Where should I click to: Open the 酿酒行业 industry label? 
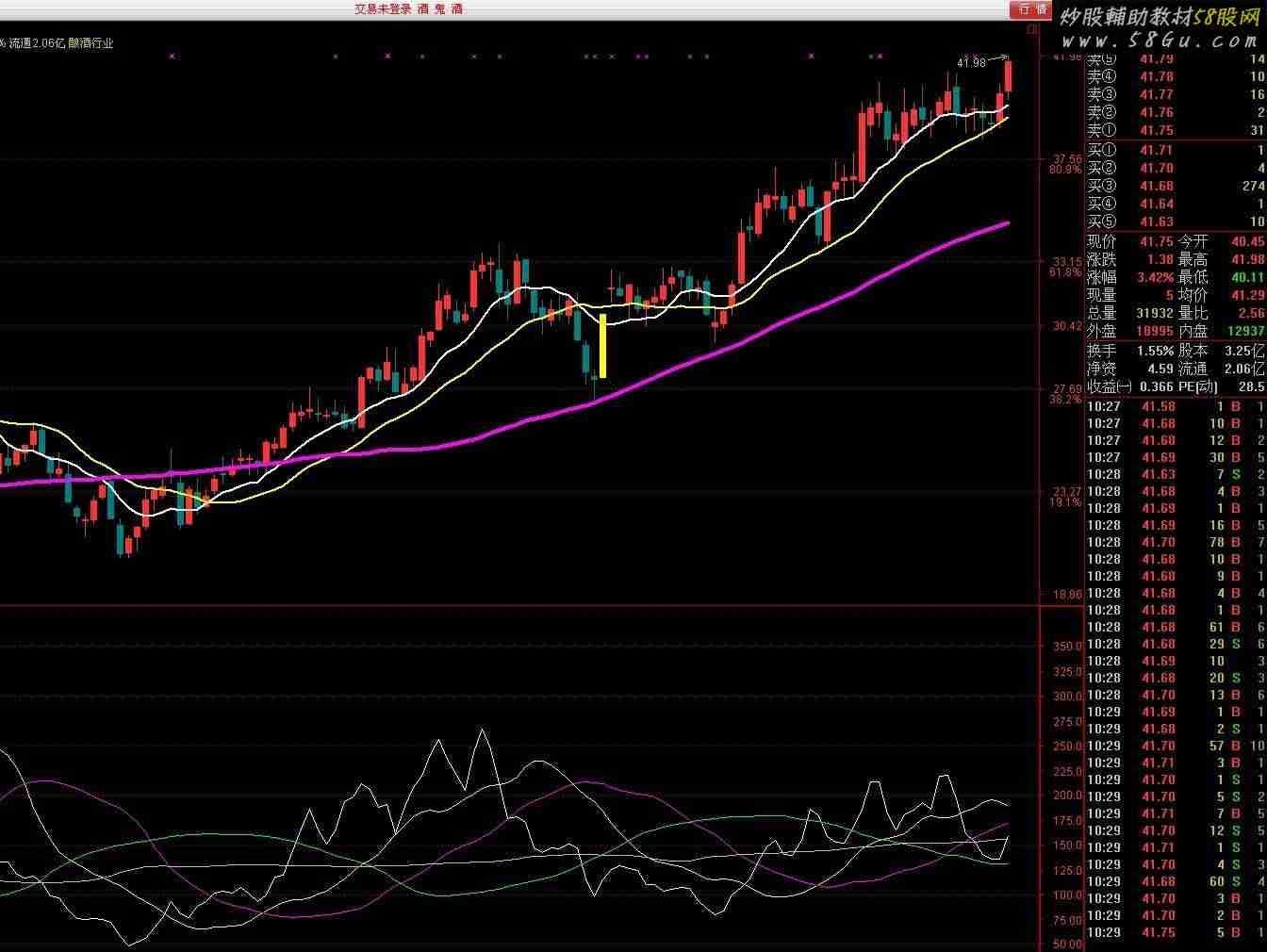[90, 43]
